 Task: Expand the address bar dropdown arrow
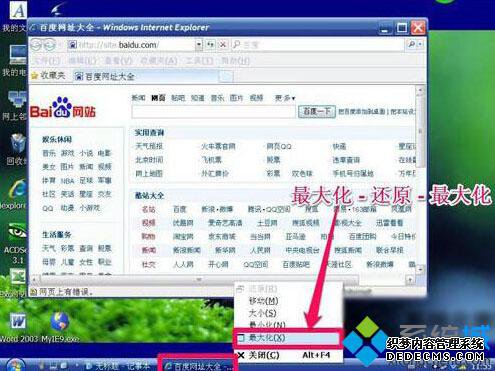point(199,44)
